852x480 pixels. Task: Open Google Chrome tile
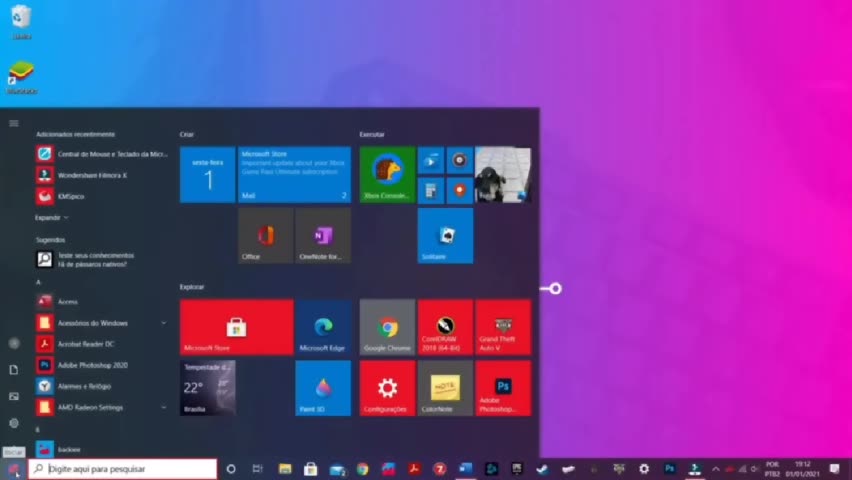pos(387,327)
